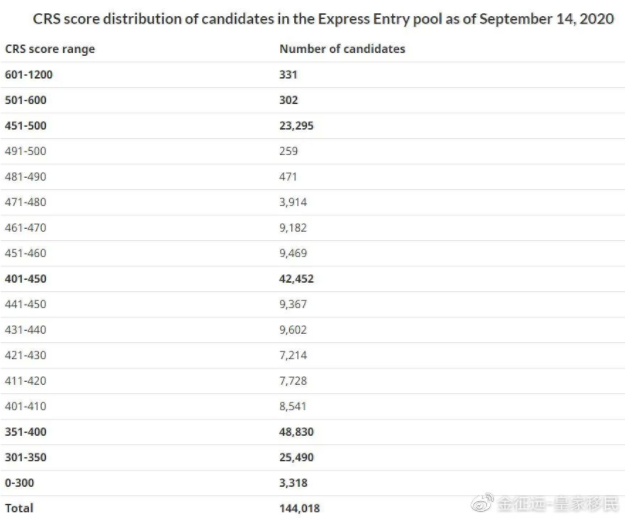Click the table title about Express Entry pool
639x527 pixels.
[x=323, y=19]
